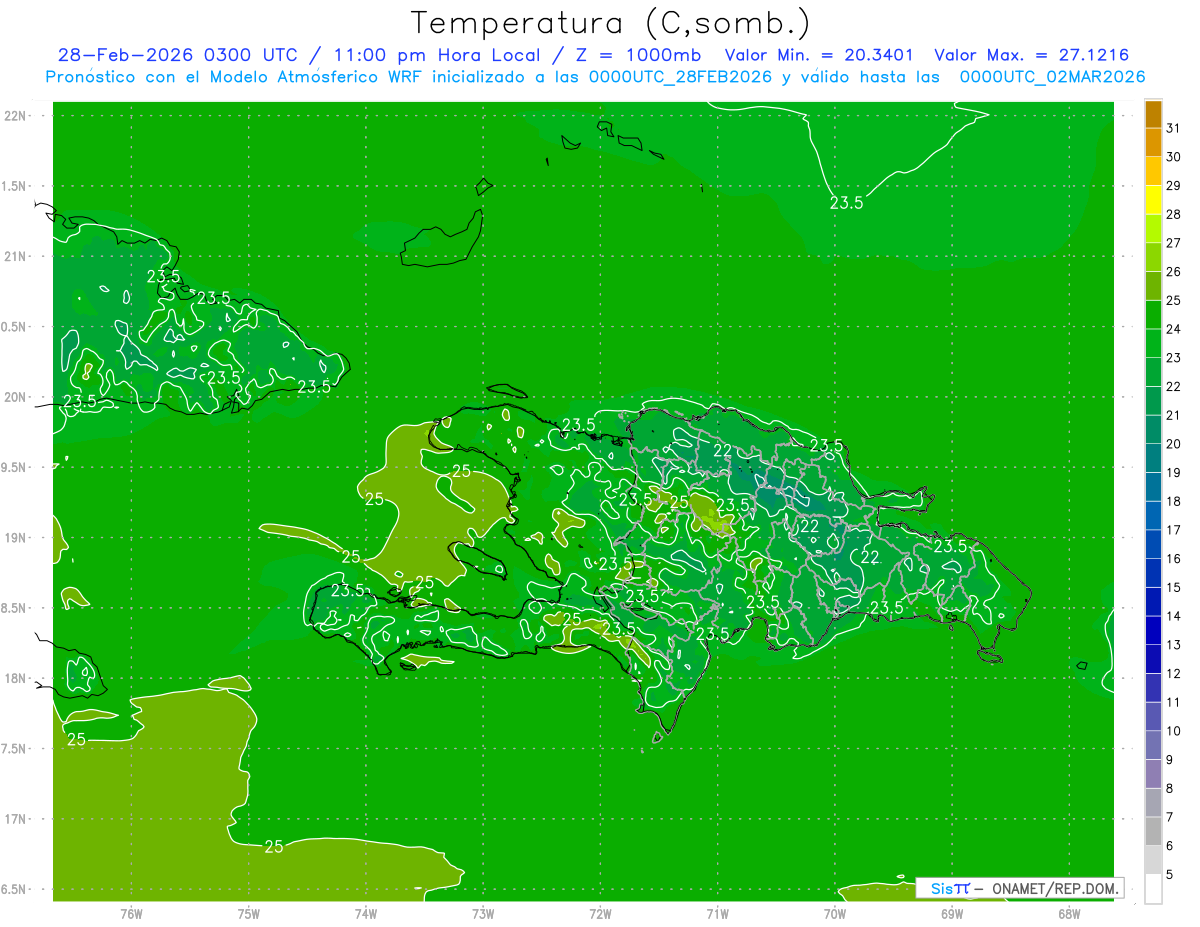Click the 17N latitude axis label

17,820
